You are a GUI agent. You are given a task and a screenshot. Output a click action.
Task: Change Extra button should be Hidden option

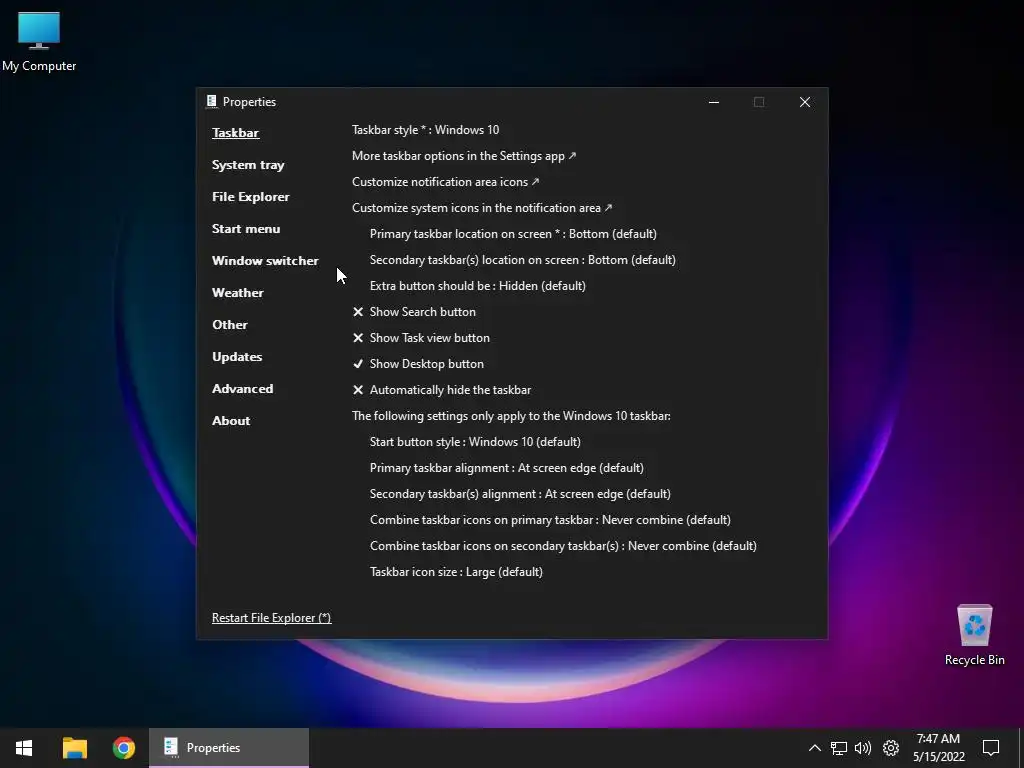[x=477, y=286]
